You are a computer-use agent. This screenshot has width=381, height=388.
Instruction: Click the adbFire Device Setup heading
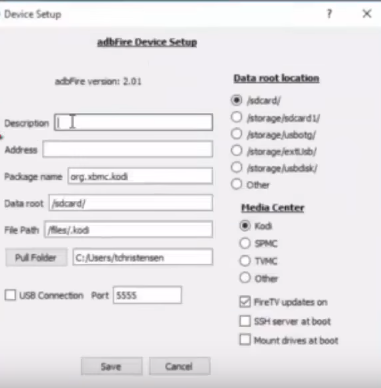point(147,42)
